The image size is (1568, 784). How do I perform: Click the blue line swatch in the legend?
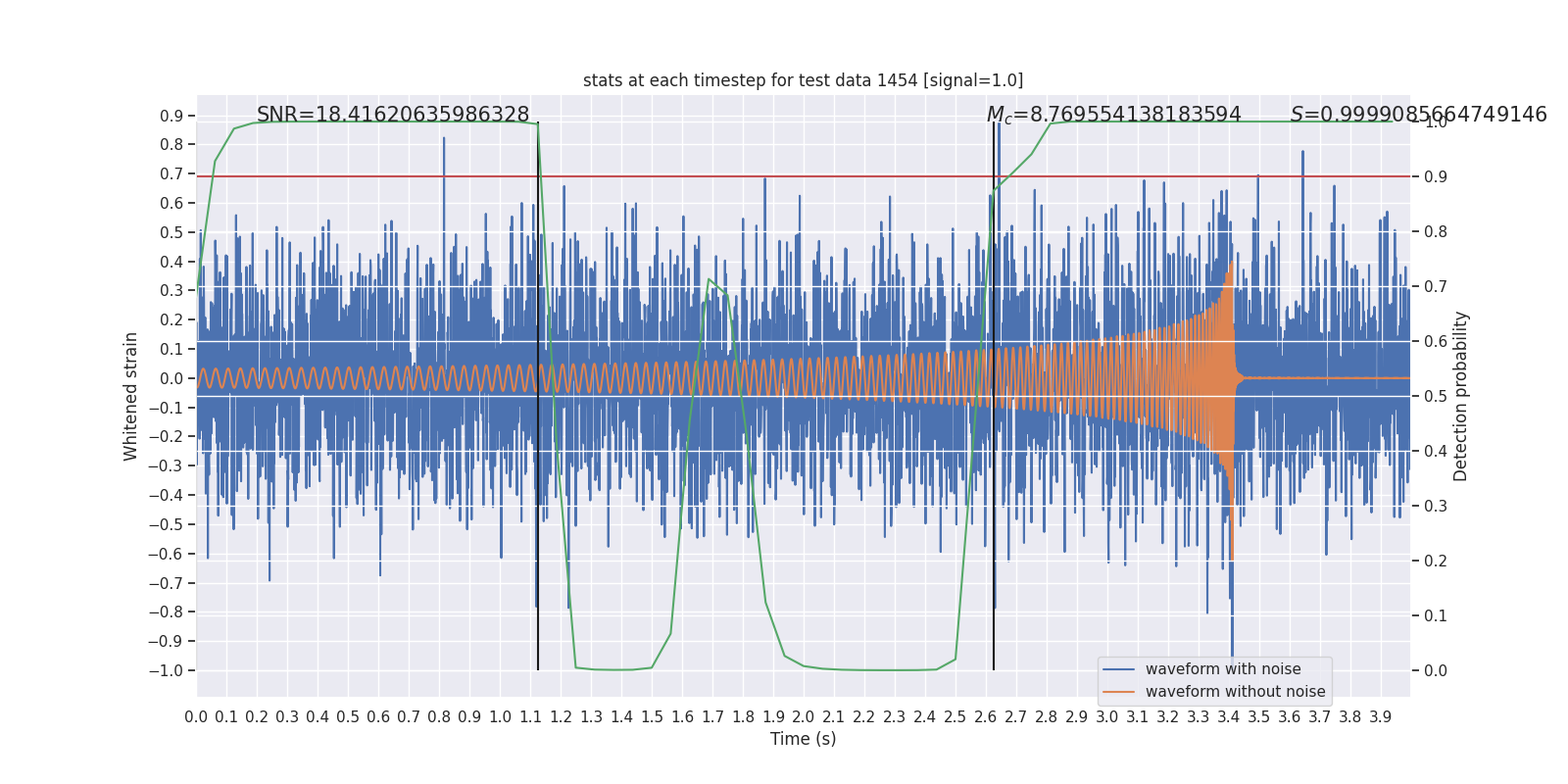click(1118, 669)
